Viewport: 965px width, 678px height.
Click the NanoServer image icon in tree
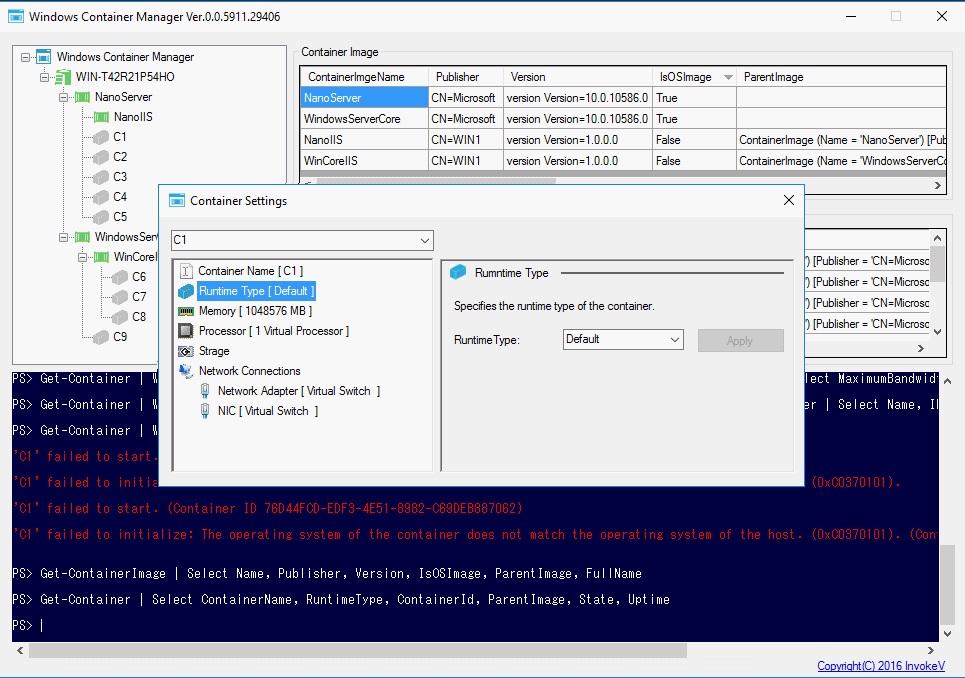click(82, 97)
